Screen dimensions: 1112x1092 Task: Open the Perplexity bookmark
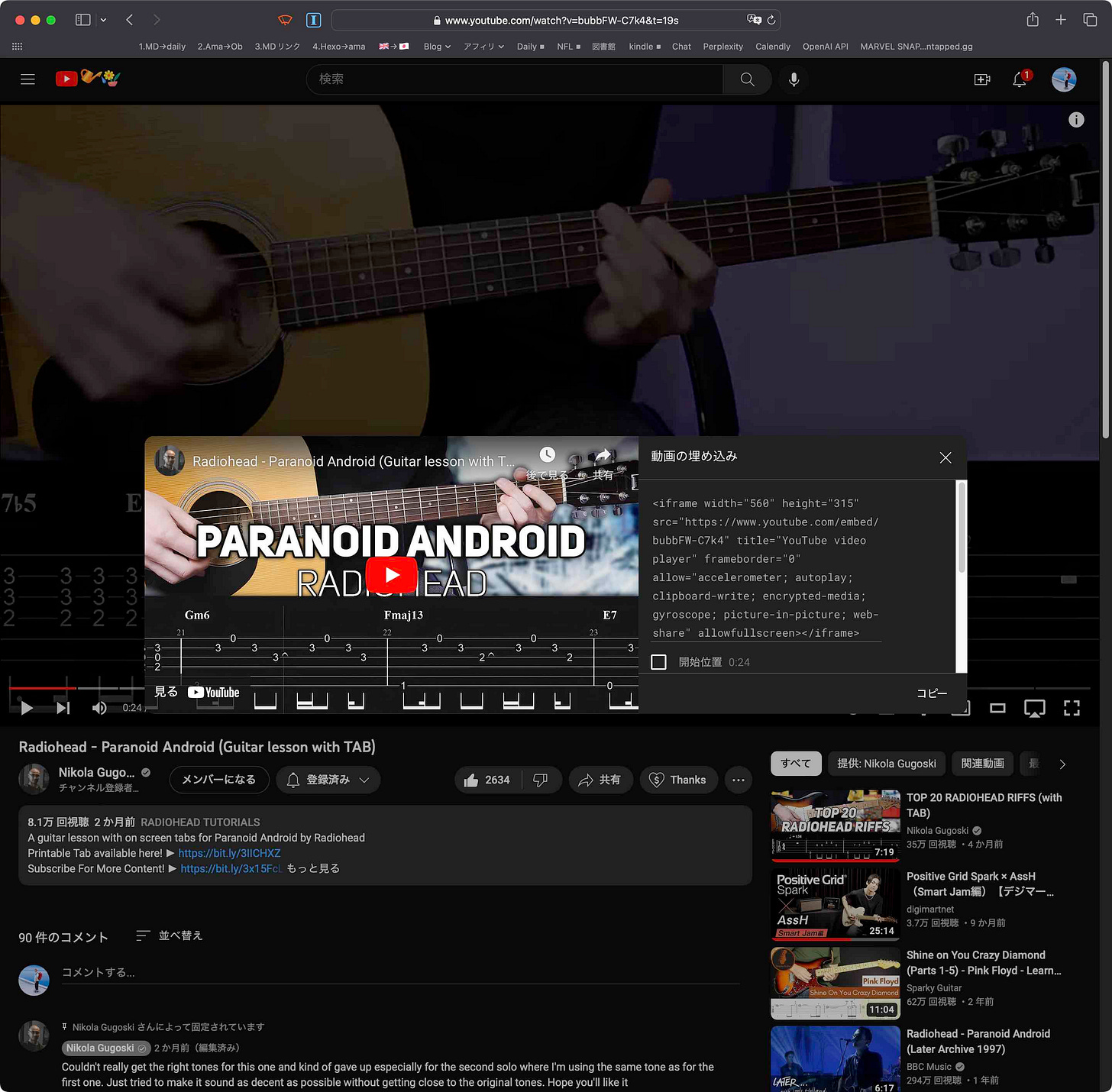pyautogui.click(x=722, y=47)
